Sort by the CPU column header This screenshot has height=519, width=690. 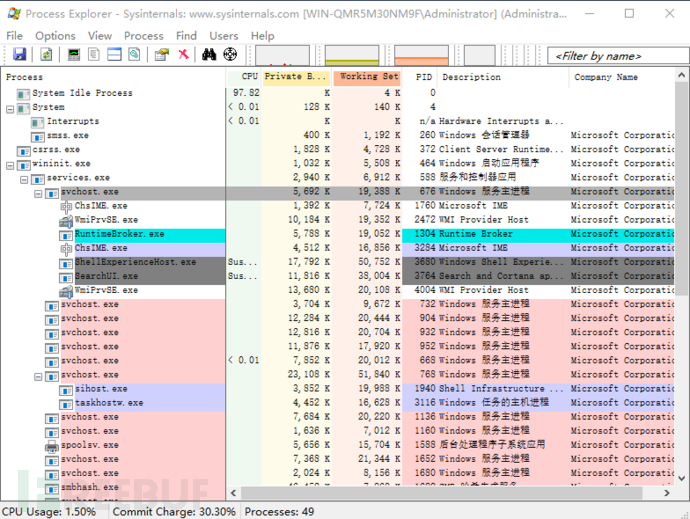point(244,77)
